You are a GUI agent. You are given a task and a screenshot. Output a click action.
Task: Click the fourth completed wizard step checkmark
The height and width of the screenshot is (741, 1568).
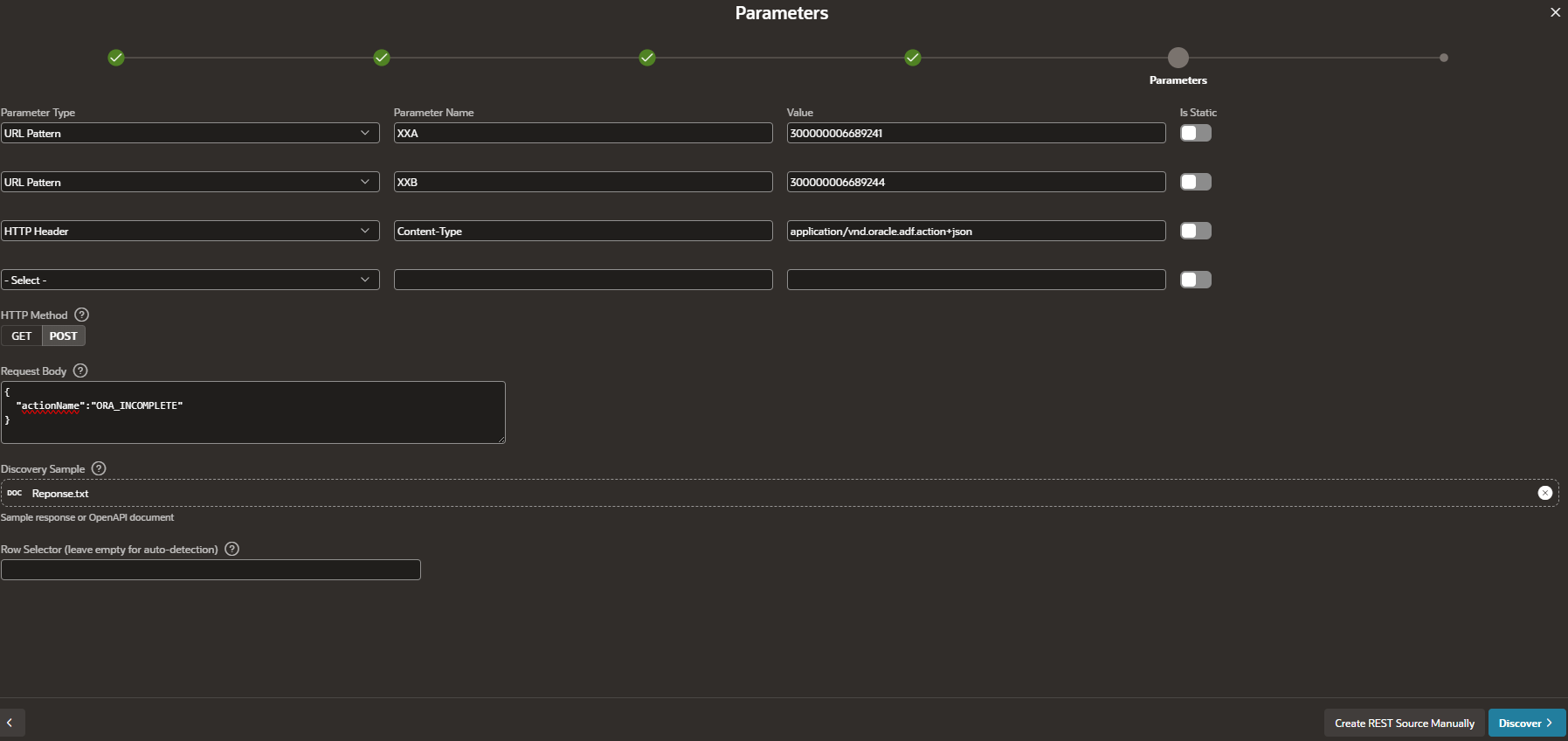(913, 58)
